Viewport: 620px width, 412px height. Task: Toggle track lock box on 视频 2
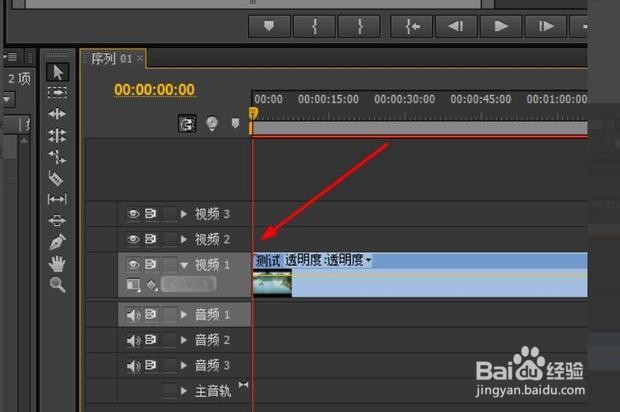pos(170,239)
